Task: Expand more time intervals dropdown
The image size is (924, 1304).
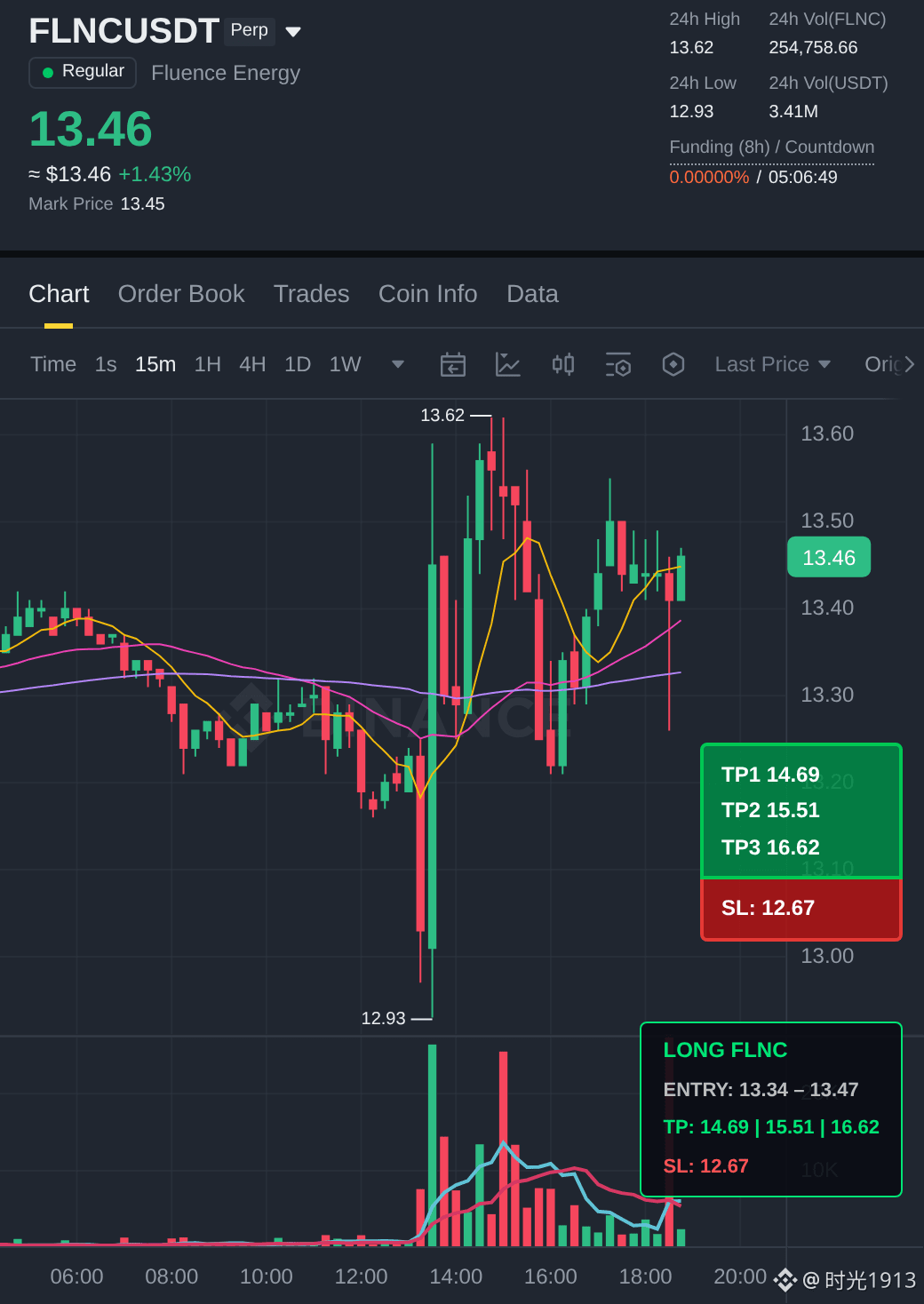Action: point(398,364)
